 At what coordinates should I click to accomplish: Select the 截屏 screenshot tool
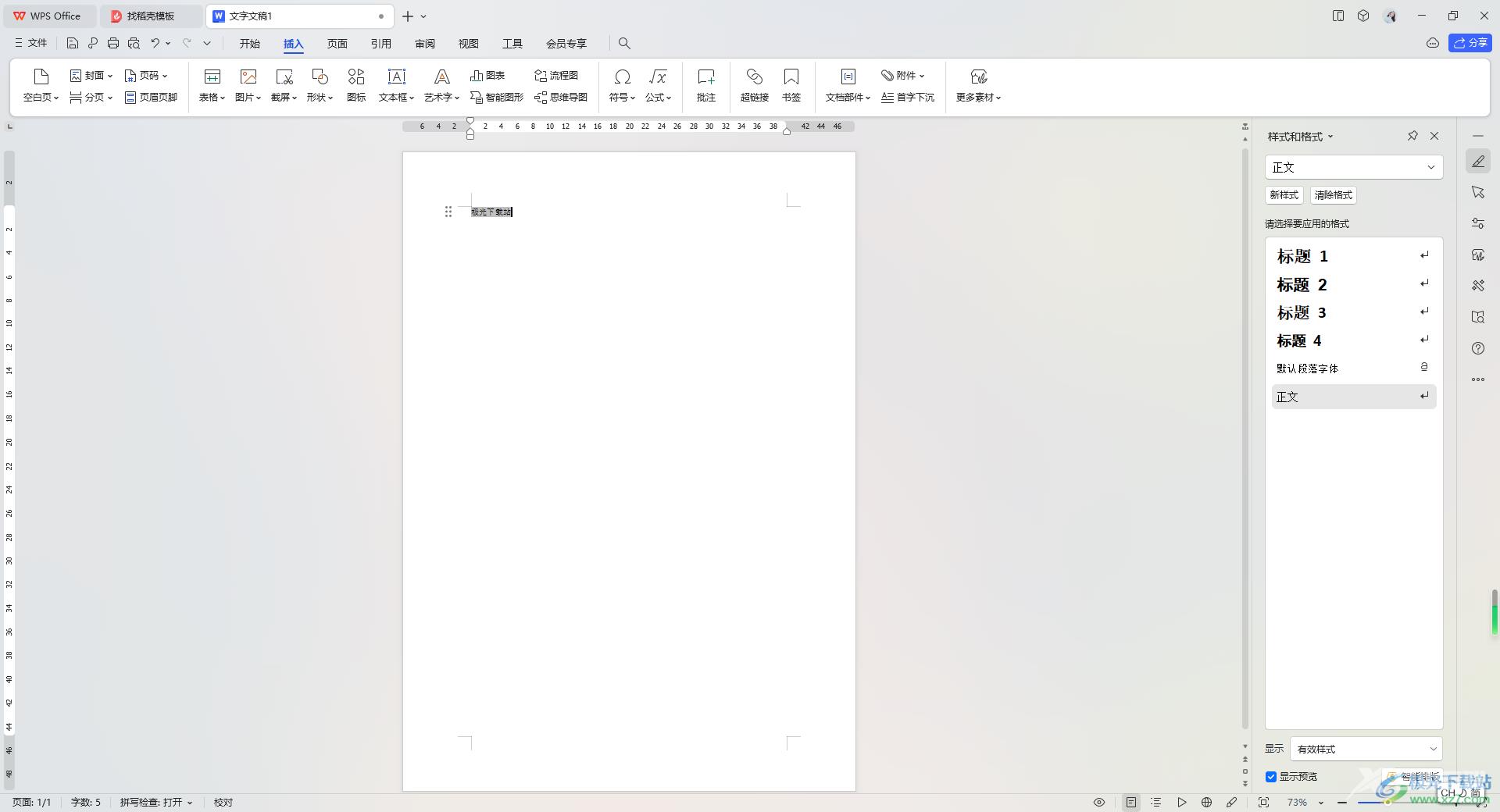click(284, 85)
